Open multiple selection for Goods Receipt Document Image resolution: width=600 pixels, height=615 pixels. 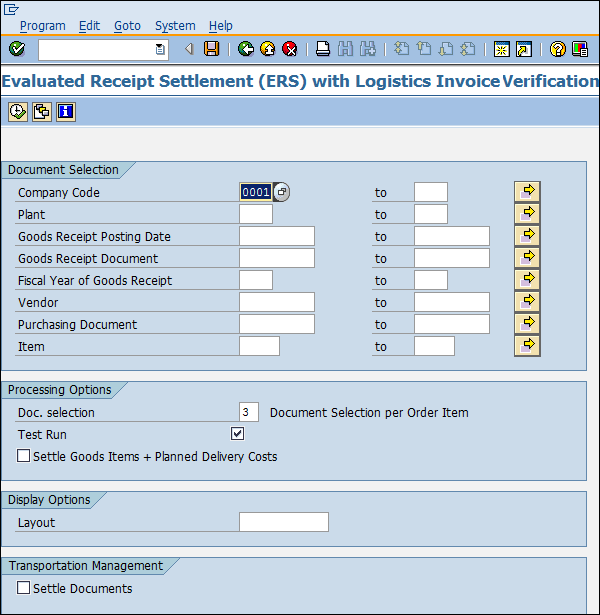pos(527,258)
